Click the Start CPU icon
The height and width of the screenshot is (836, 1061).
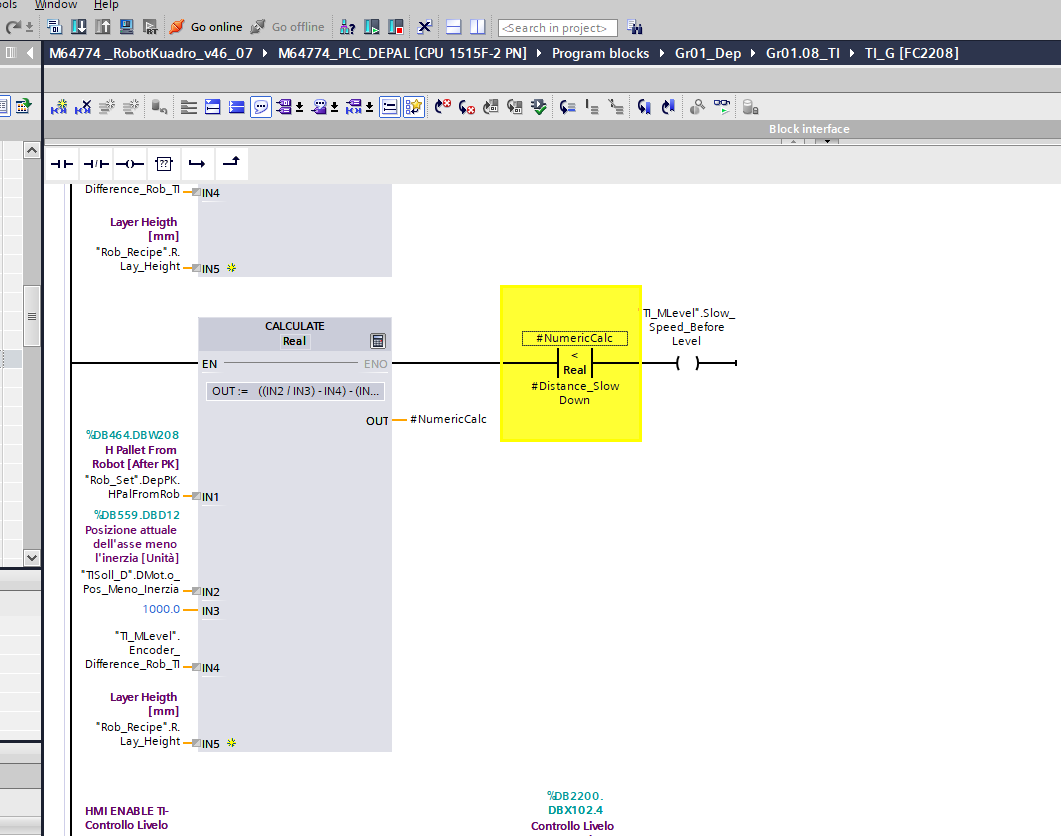pos(371,27)
